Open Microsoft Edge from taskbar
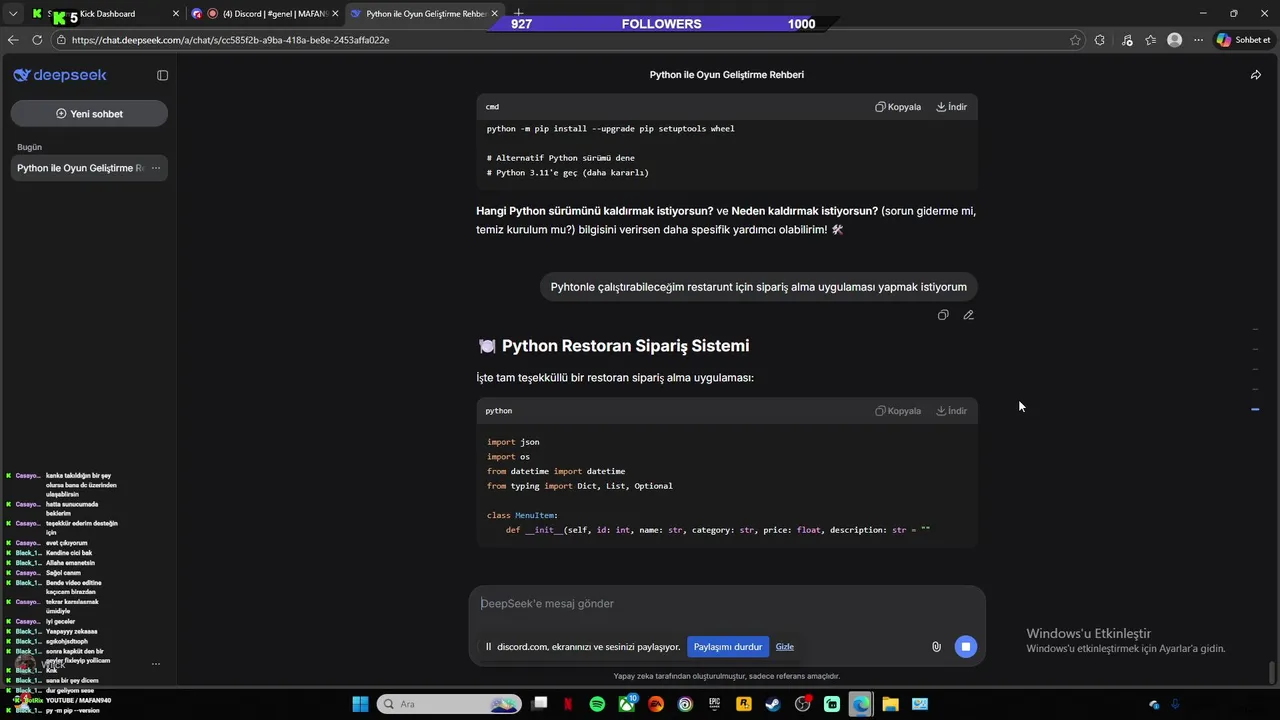The height and width of the screenshot is (720, 1280). [860, 704]
